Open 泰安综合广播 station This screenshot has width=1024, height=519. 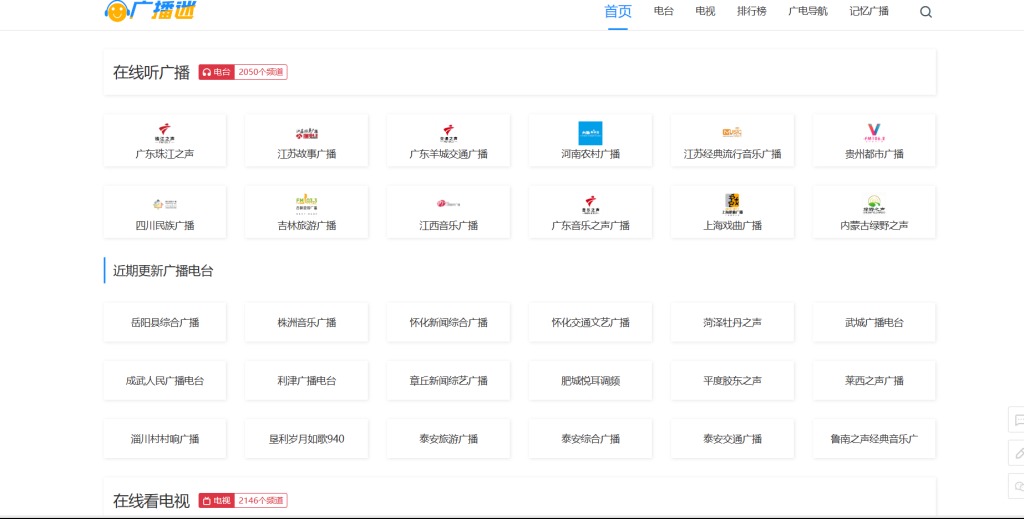point(590,438)
